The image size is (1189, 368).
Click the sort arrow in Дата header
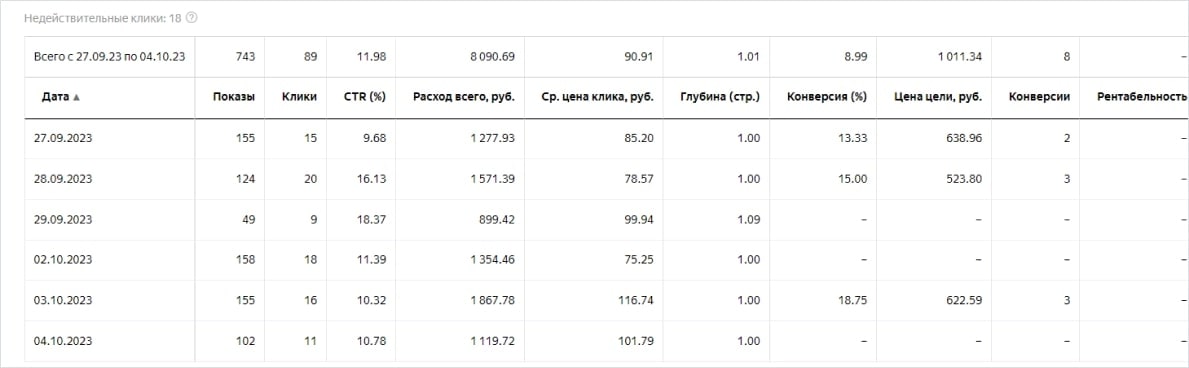click(x=76, y=97)
